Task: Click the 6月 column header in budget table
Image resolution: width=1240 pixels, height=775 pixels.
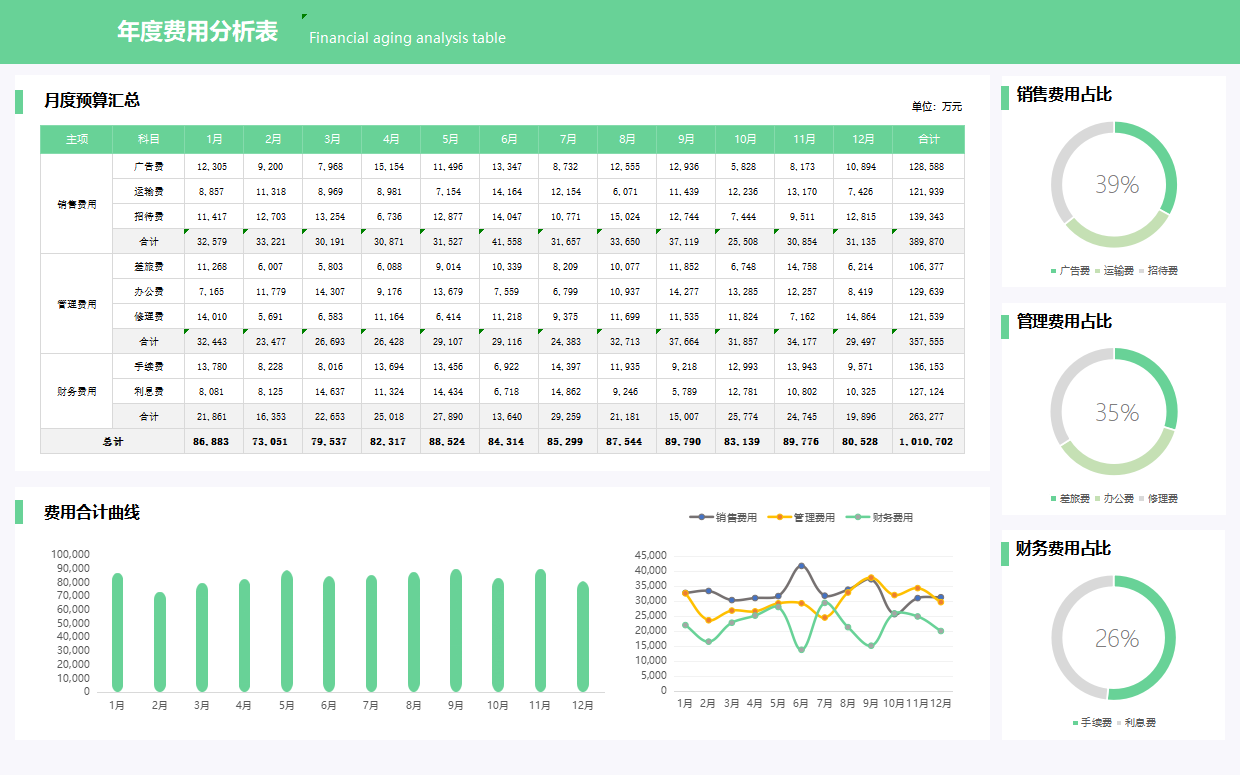Action: [x=509, y=139]
